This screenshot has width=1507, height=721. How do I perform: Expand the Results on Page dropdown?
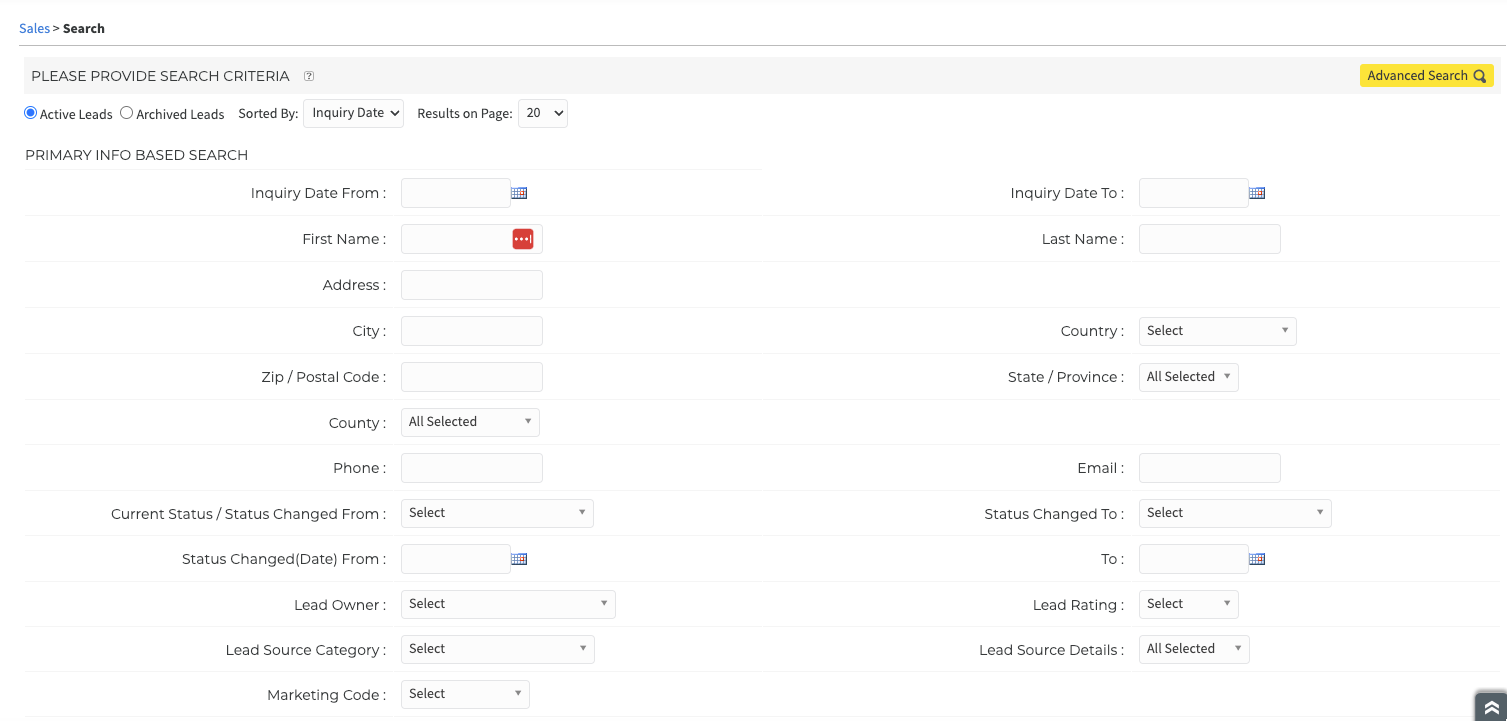[542, 113]
